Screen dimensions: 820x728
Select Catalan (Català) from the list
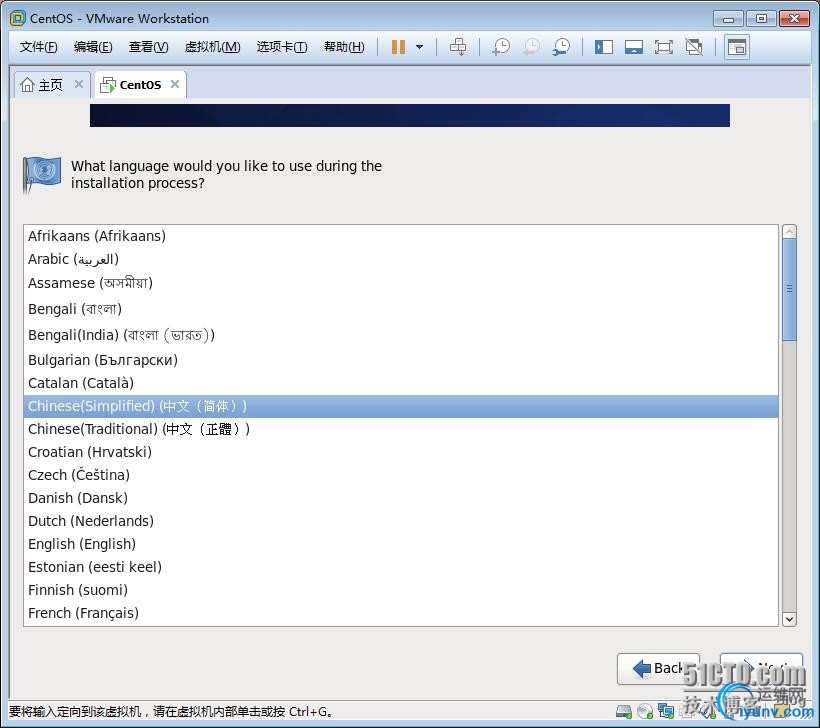[x=401, y=383]
